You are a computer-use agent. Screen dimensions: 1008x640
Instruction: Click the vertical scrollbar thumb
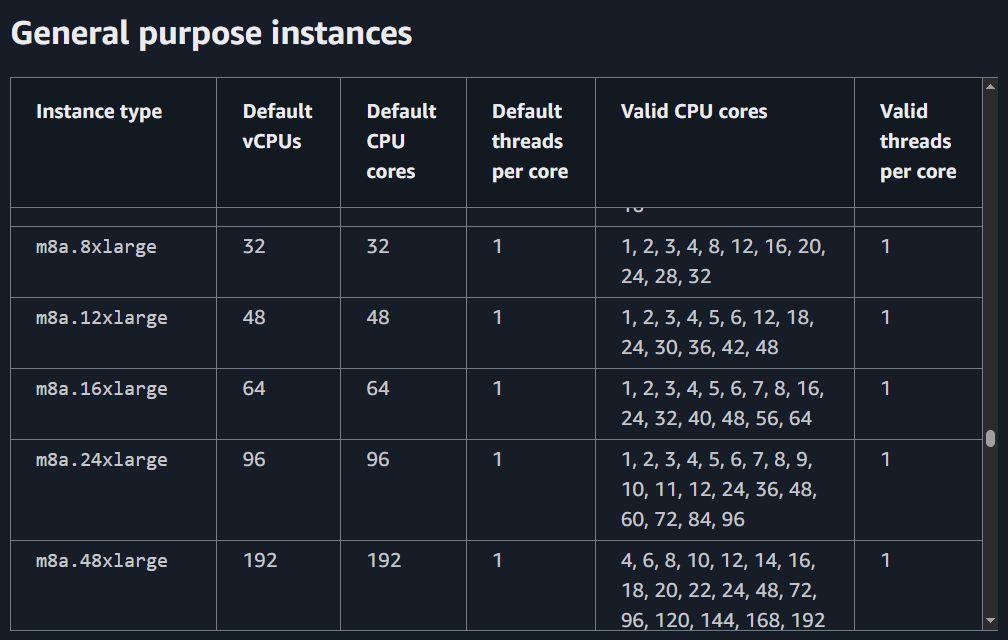[990, 438]
